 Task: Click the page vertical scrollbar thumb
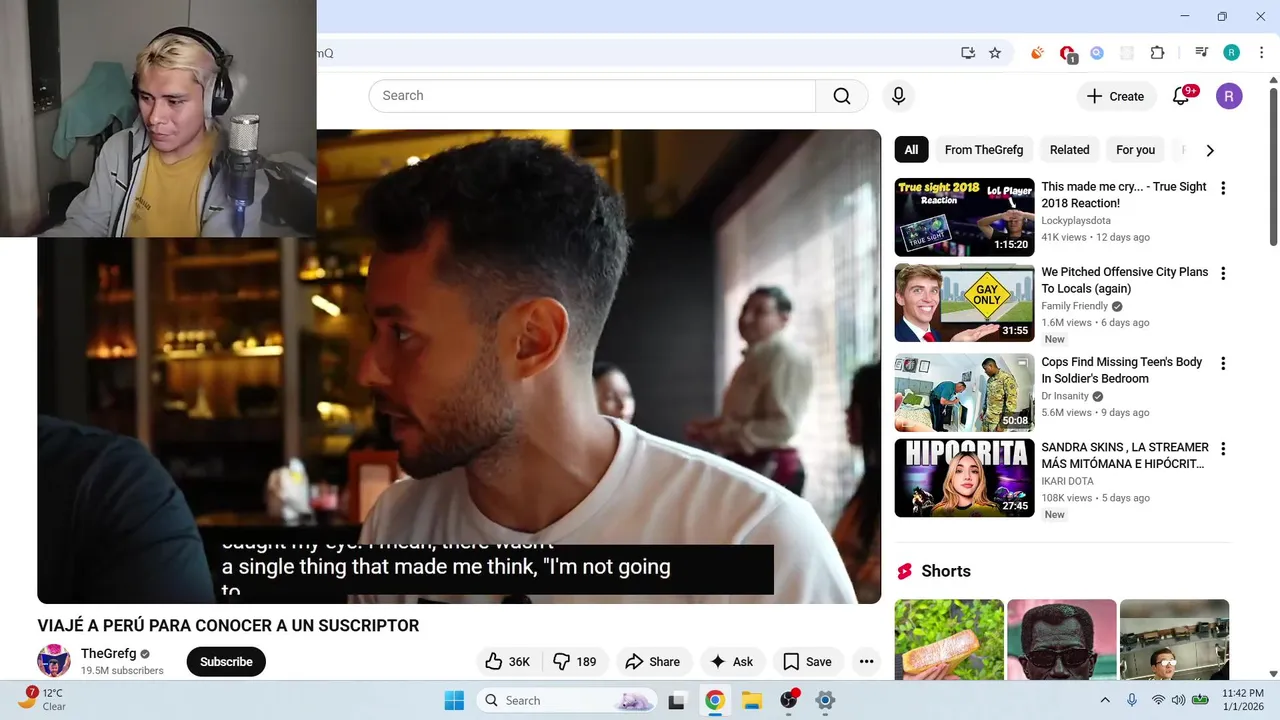[1273, 166]
